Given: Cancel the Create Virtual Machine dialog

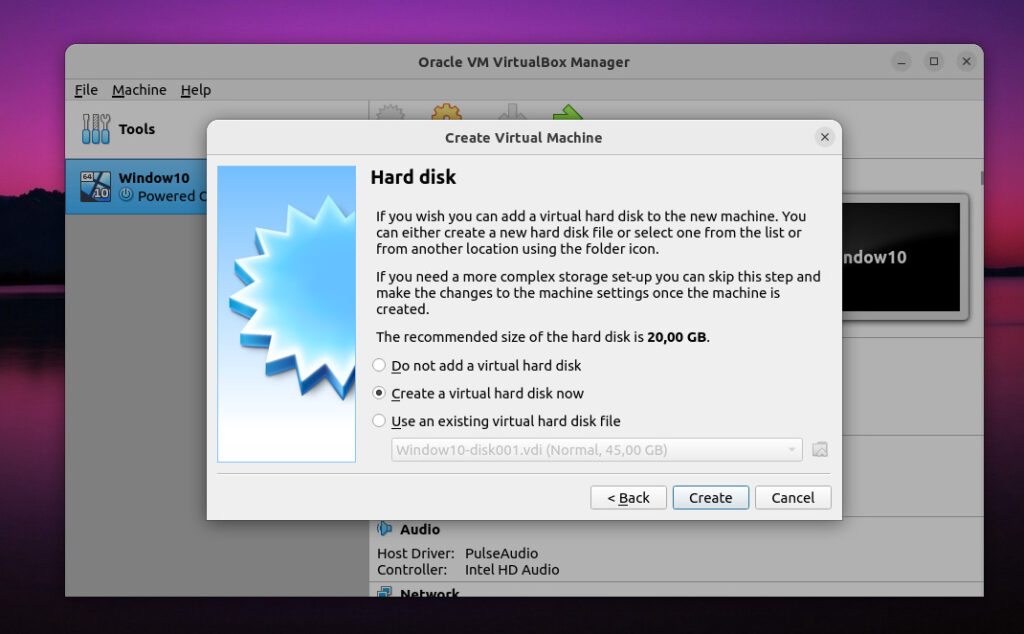Looking at the screenshot, I should pyautogui.click(x=793, y=497).
